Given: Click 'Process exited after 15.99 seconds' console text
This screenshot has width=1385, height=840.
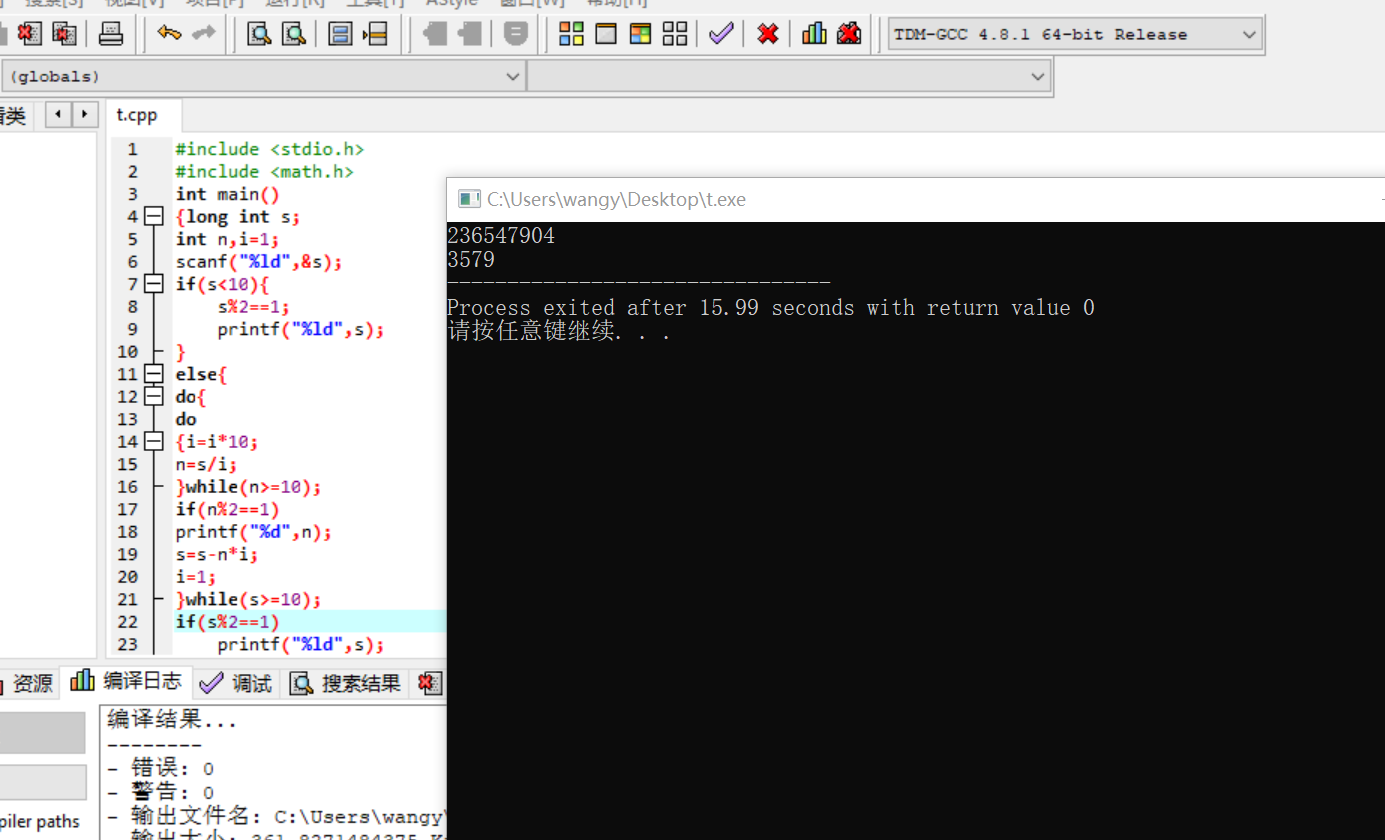Looking at the screenshot, I should pos(650,308).
